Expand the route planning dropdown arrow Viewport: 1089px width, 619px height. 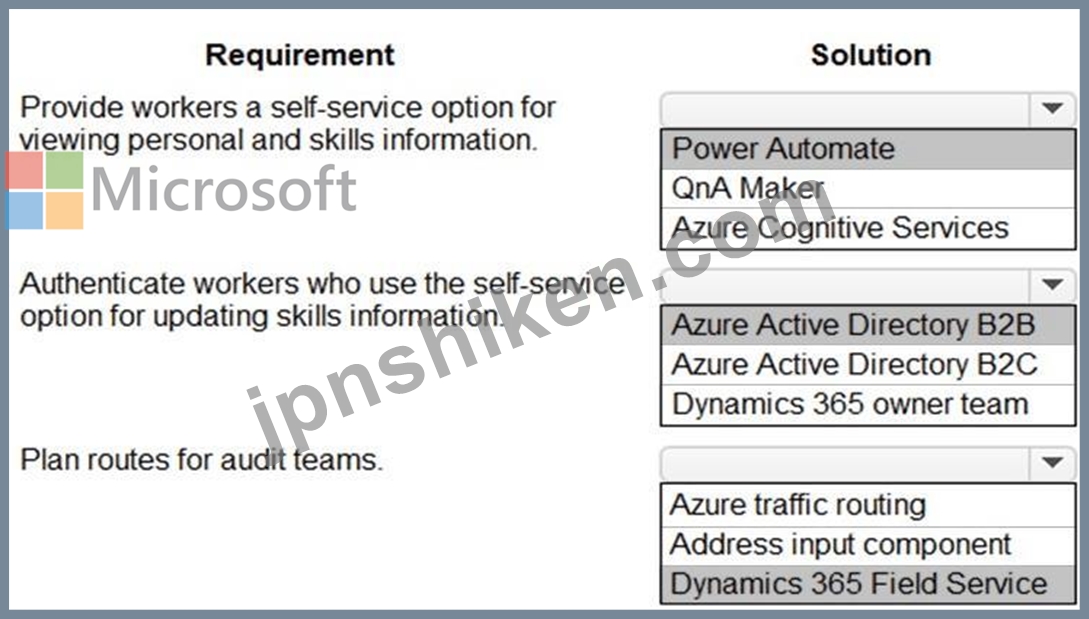[1052, 463]
